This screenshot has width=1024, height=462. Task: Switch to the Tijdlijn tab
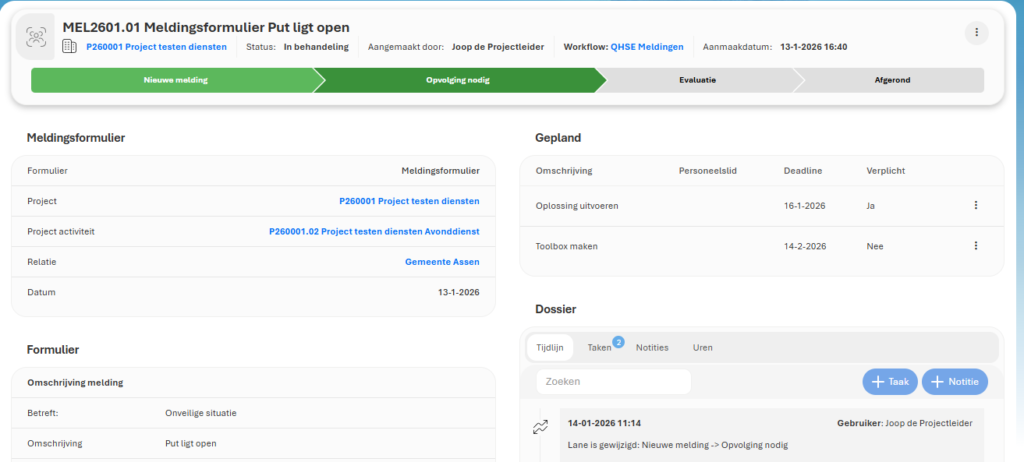point(550,347)
